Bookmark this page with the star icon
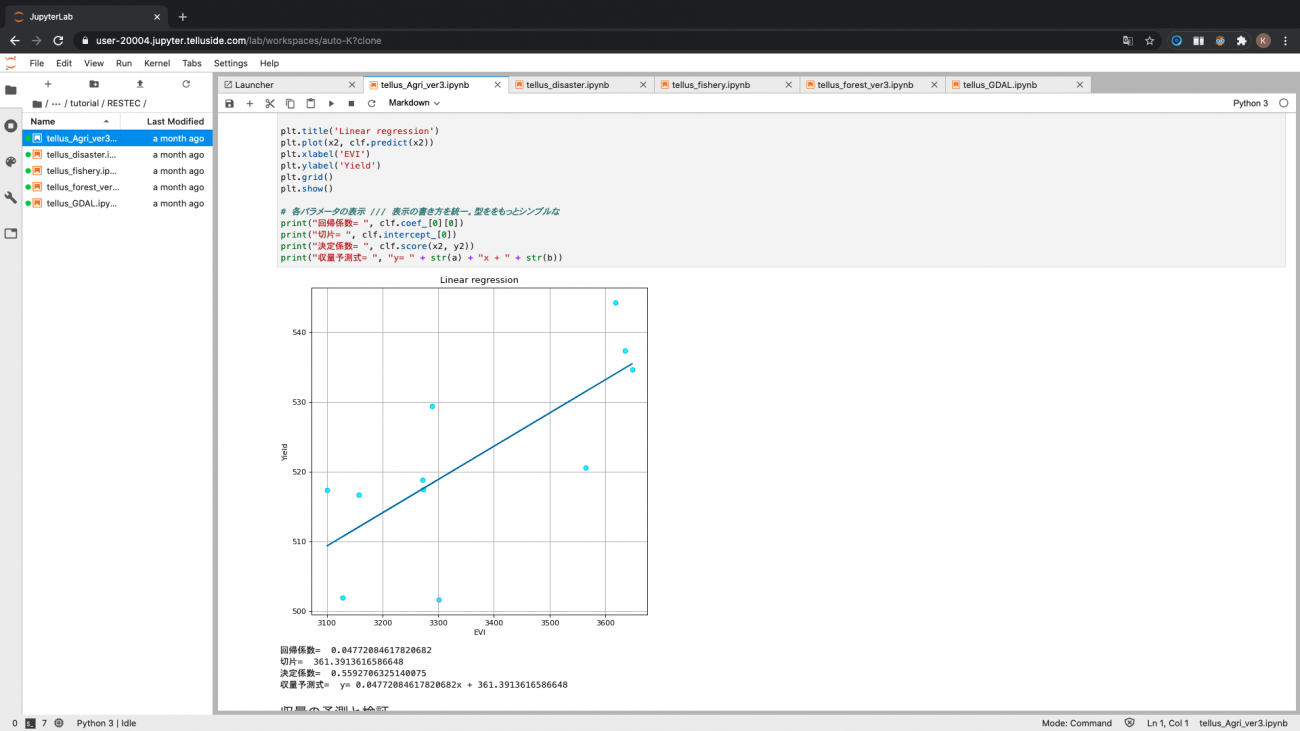Image resolution: width=1300 pixels, height=731 pixels. click(1150, 41)
